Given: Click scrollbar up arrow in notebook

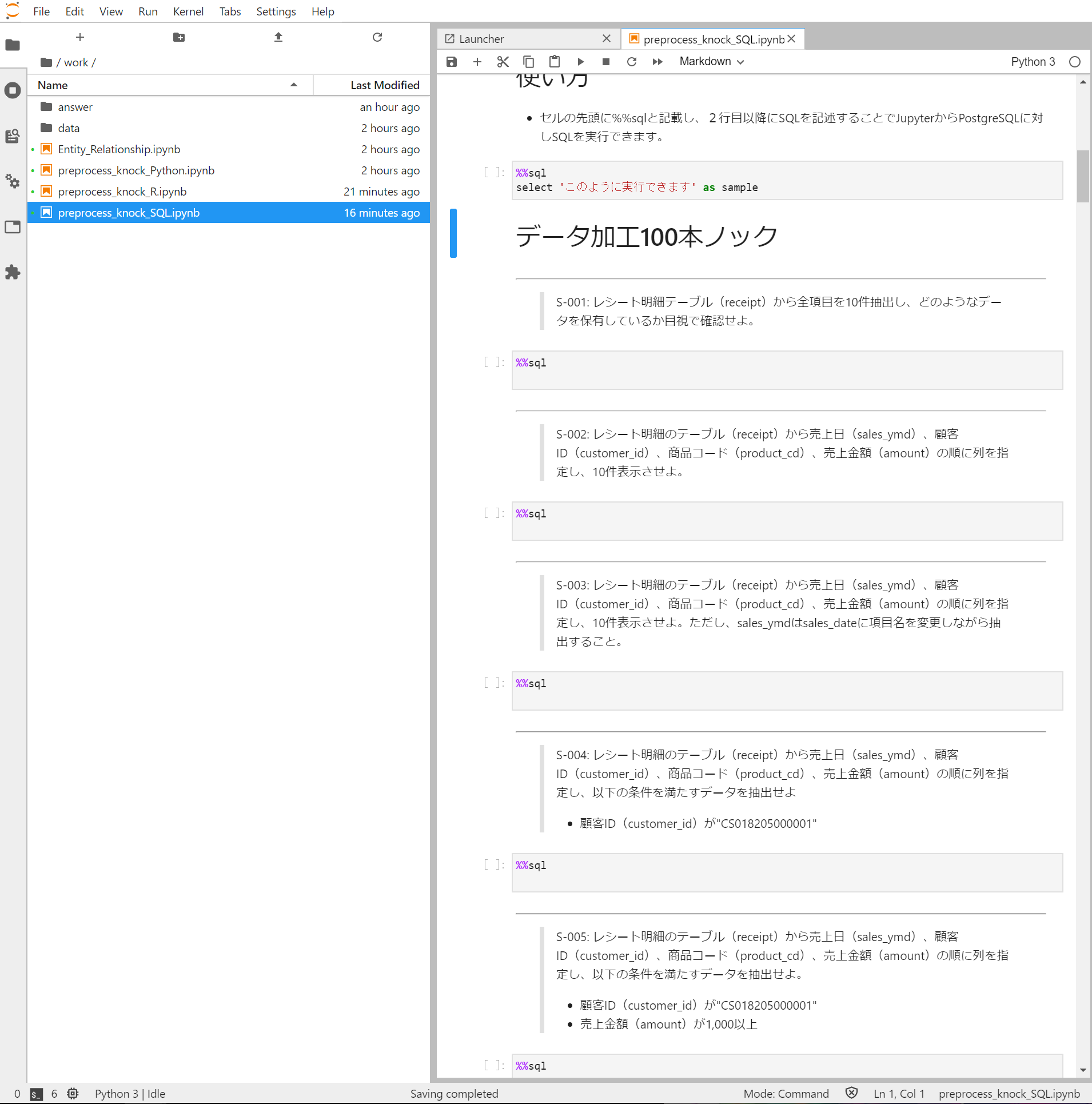Looking at the screenshot, I should coord(1083,82).
